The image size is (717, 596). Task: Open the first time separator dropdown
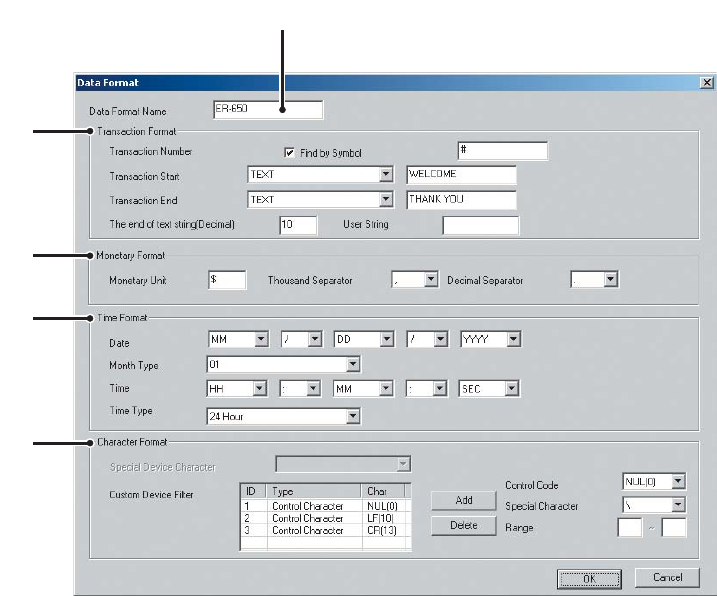300,389
